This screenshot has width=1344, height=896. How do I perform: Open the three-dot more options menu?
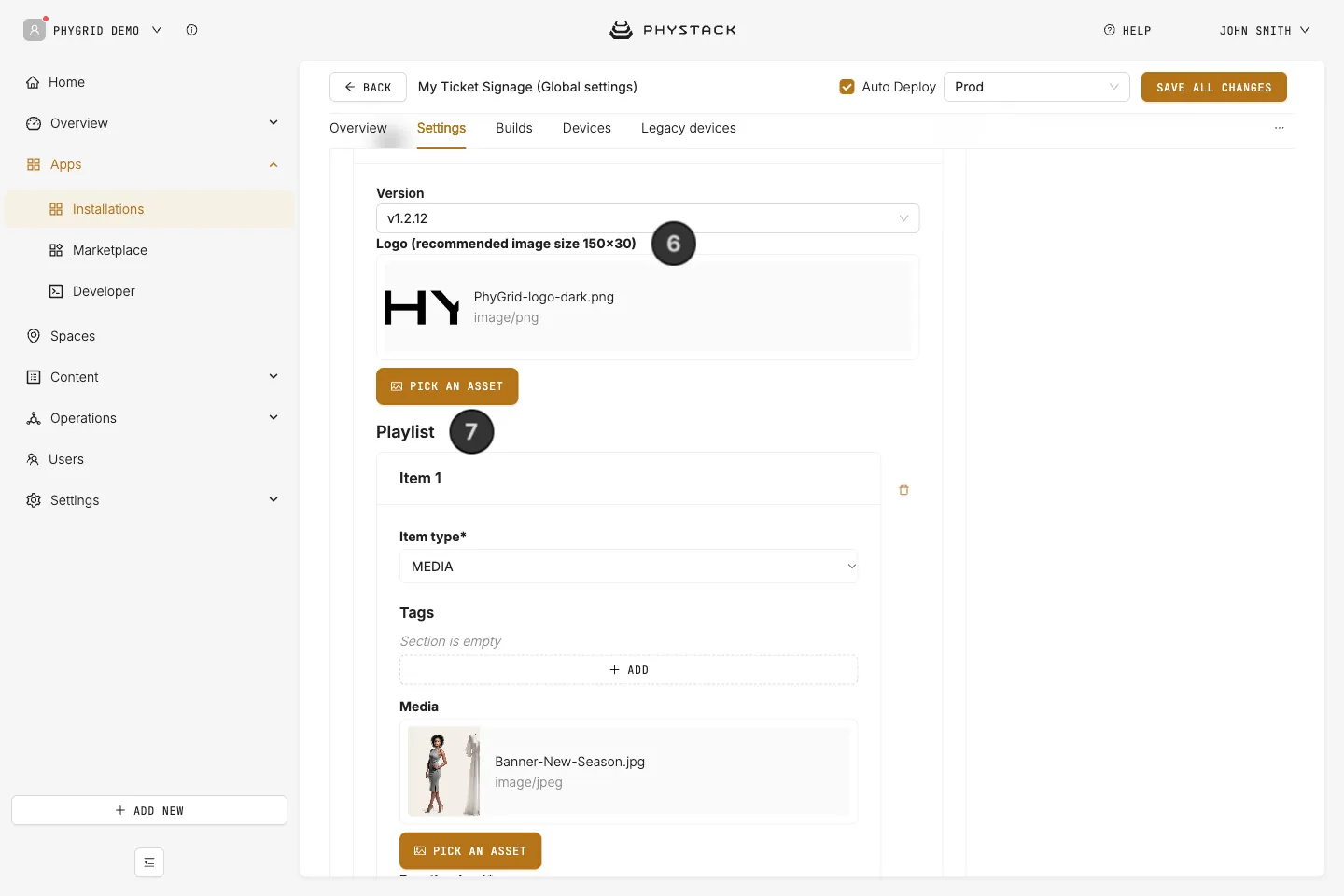coord(1280,128)
